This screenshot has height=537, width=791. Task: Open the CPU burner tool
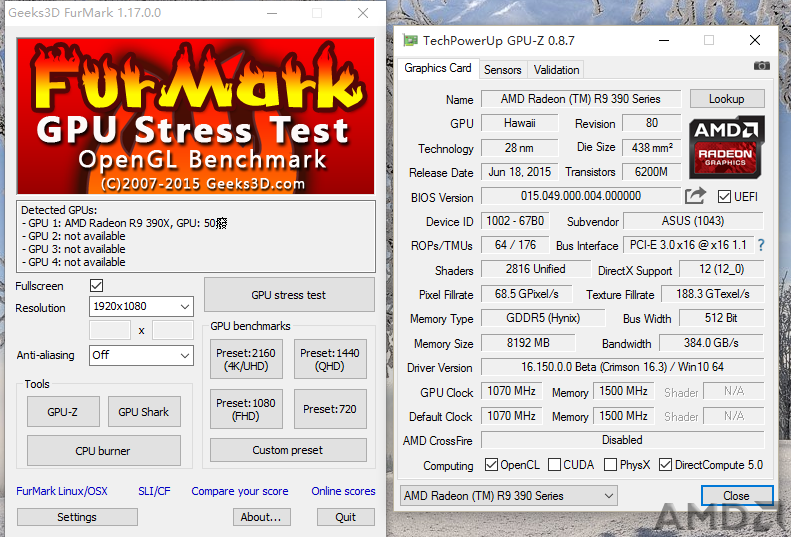pyautogui.click(x=103, y=451)
